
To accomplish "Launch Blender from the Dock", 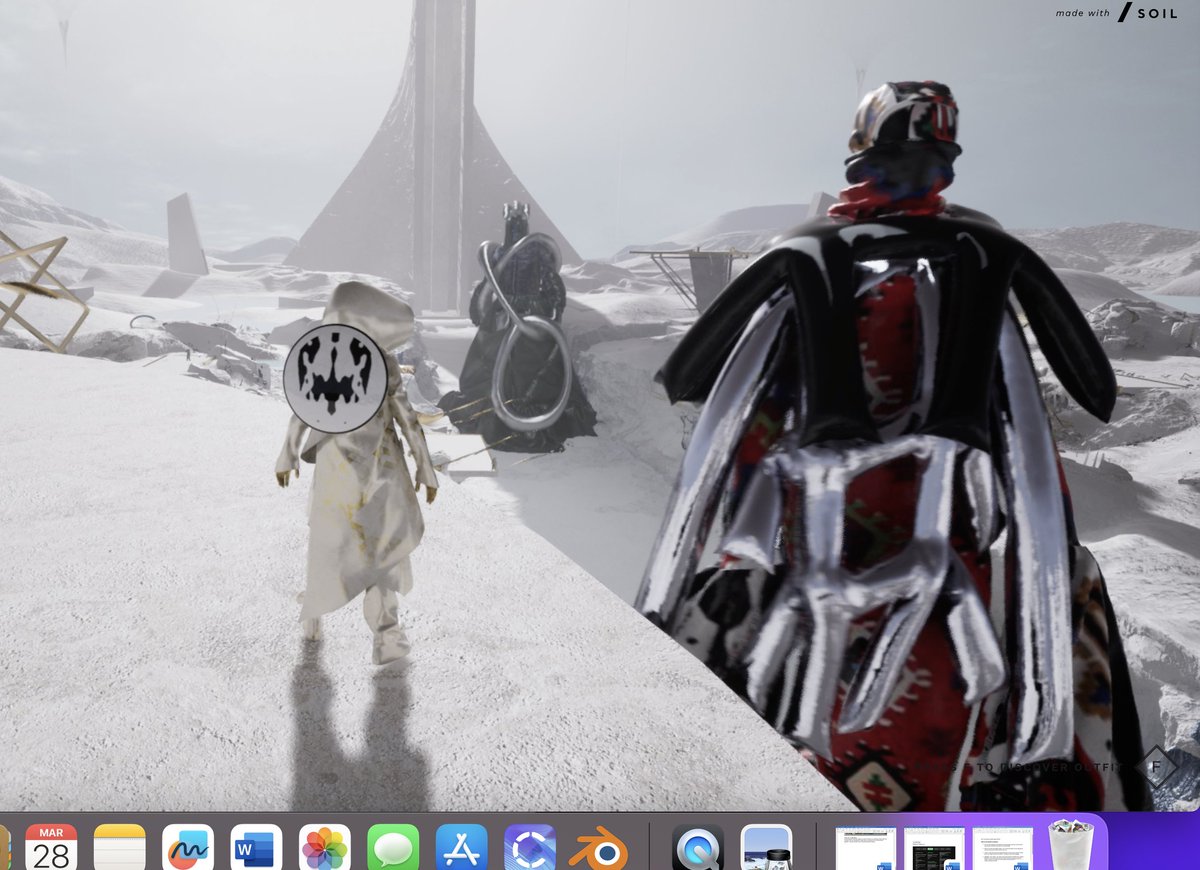I will pyautogui.click(x=598, y=848).
